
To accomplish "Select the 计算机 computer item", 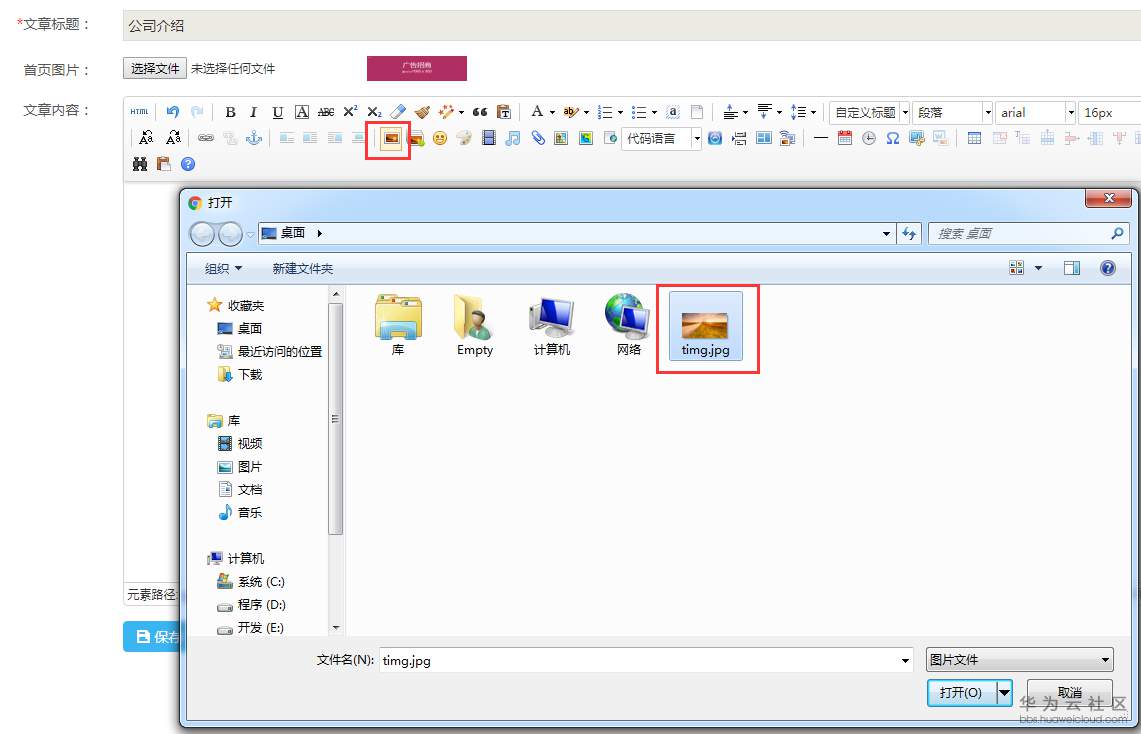I will click(552, 326).
